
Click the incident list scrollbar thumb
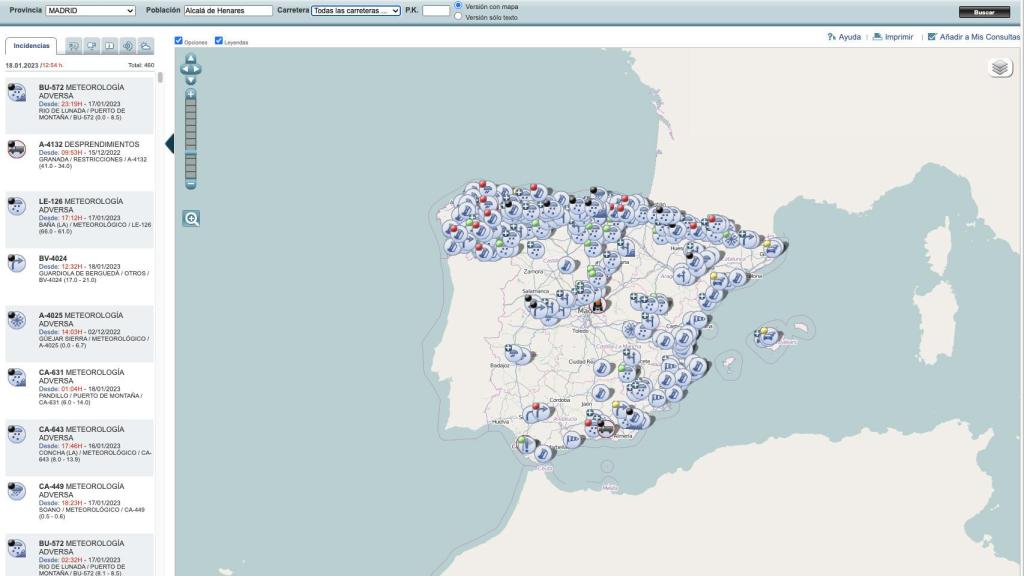click(x=160, y=77)
